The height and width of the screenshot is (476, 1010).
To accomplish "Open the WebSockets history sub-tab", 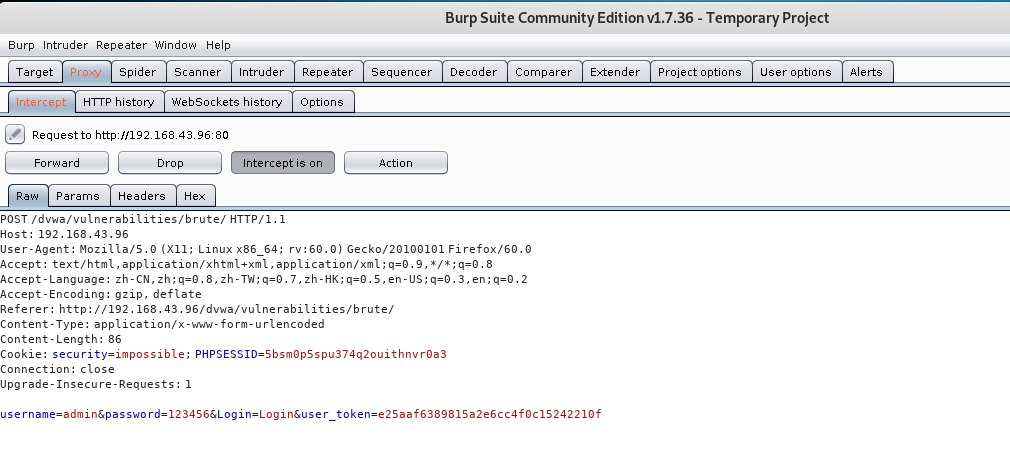I will (x=227, y=102).
